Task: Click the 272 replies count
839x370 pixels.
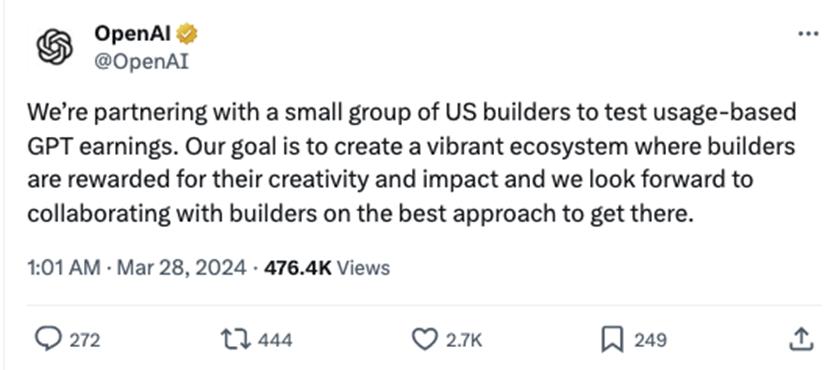Action: (85, 340)
